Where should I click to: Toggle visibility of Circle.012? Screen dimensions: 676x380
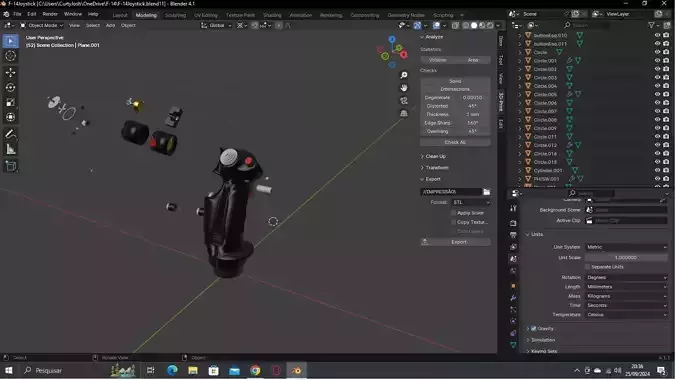coord(657,145)
